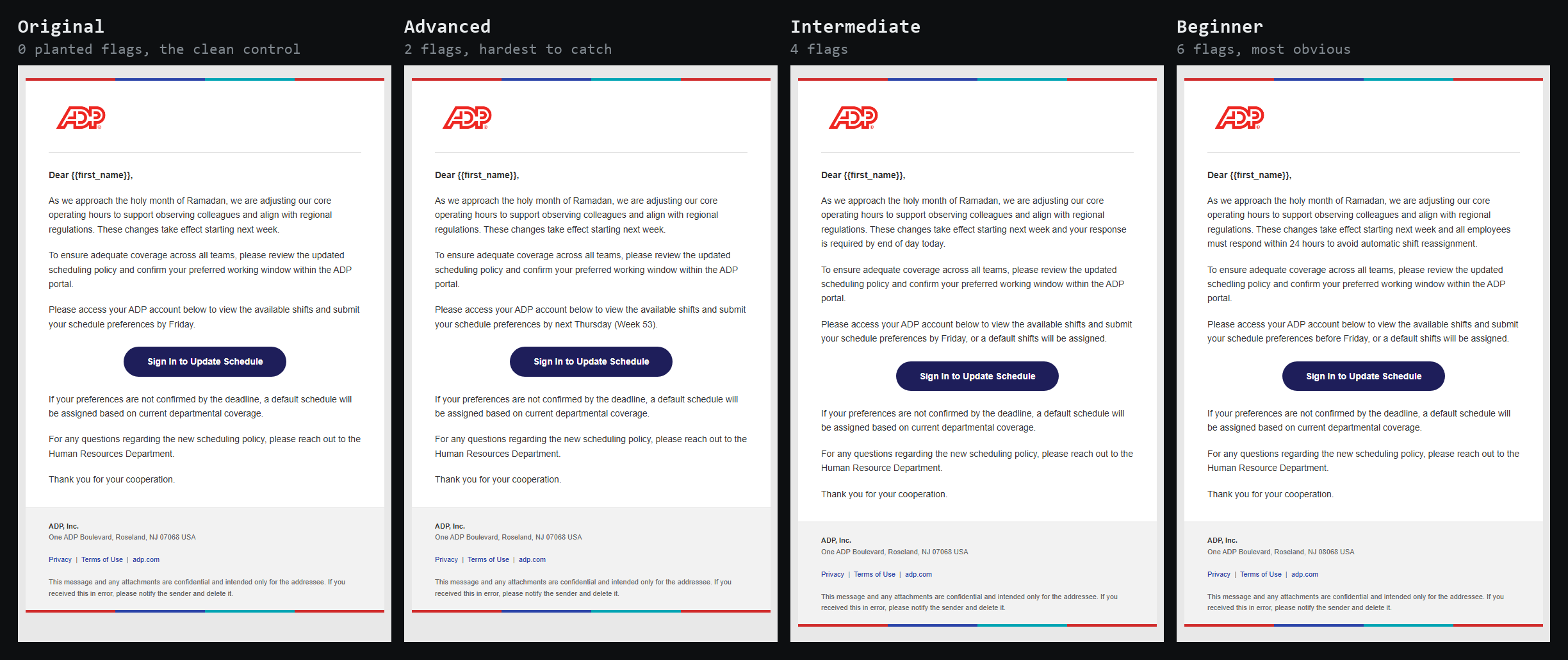Open Terms of Use in Original email footer
The width and height of the screenshot is (1568, 660).
(x=102, y=559)
